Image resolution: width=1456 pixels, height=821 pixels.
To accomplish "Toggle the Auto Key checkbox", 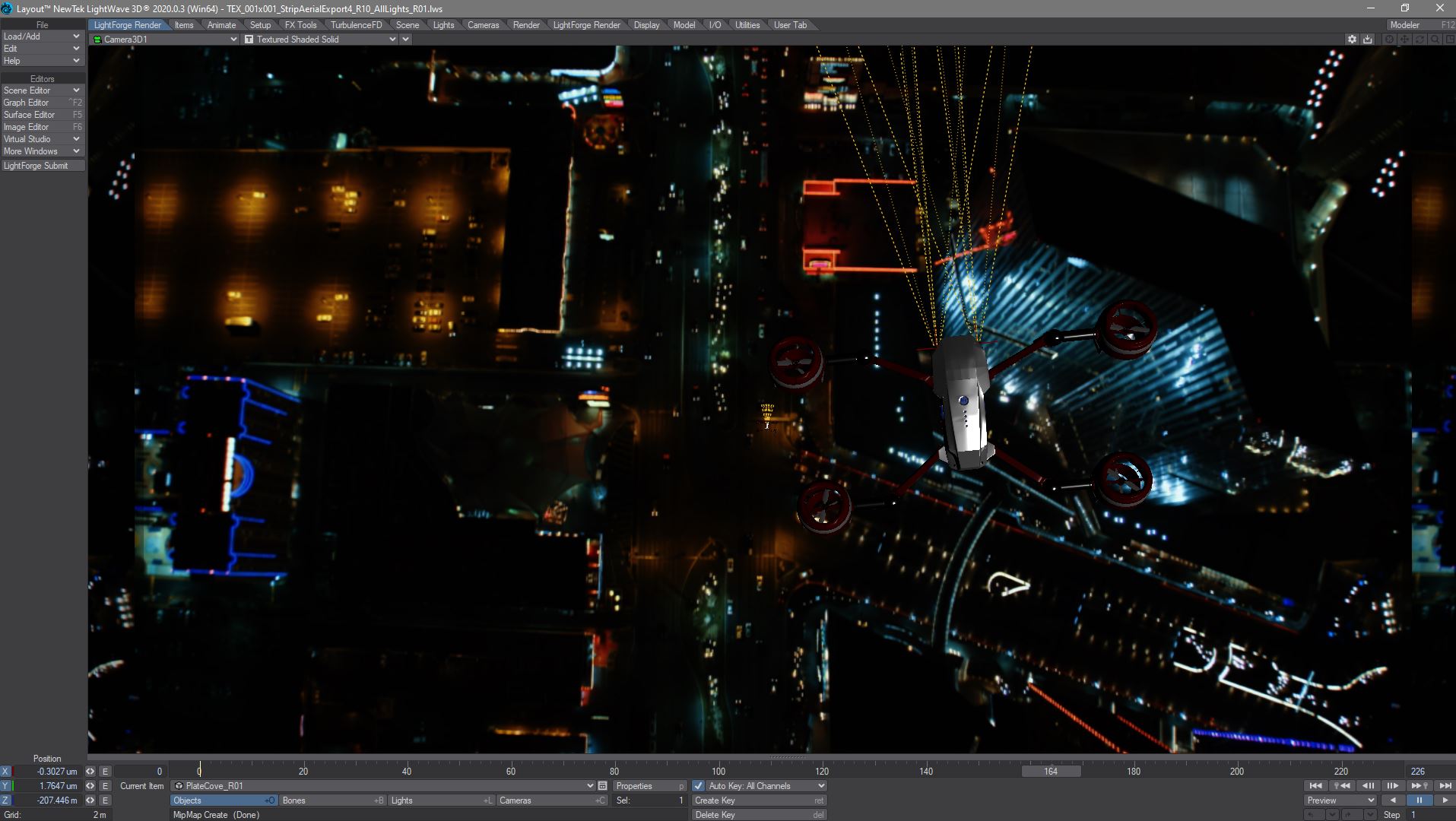I will click(699, 786).
